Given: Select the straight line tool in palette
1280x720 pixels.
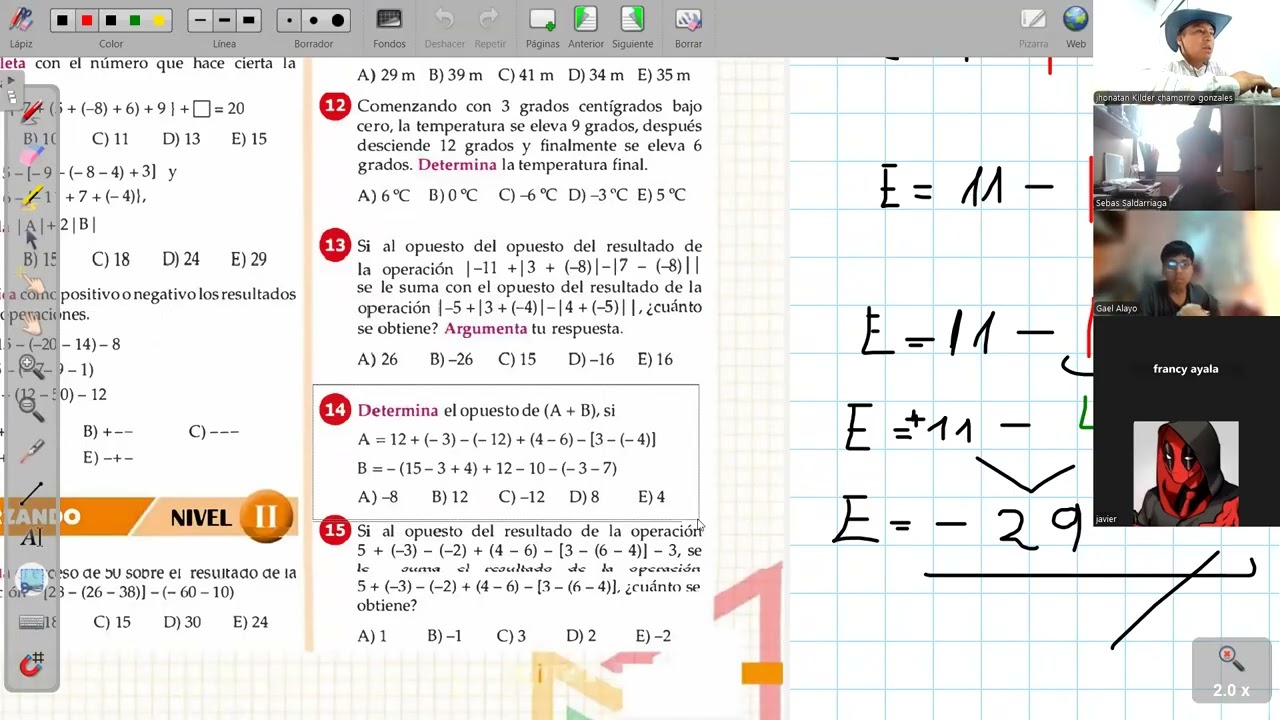Looking at the screenshot, I should click(x=31, y=493).
